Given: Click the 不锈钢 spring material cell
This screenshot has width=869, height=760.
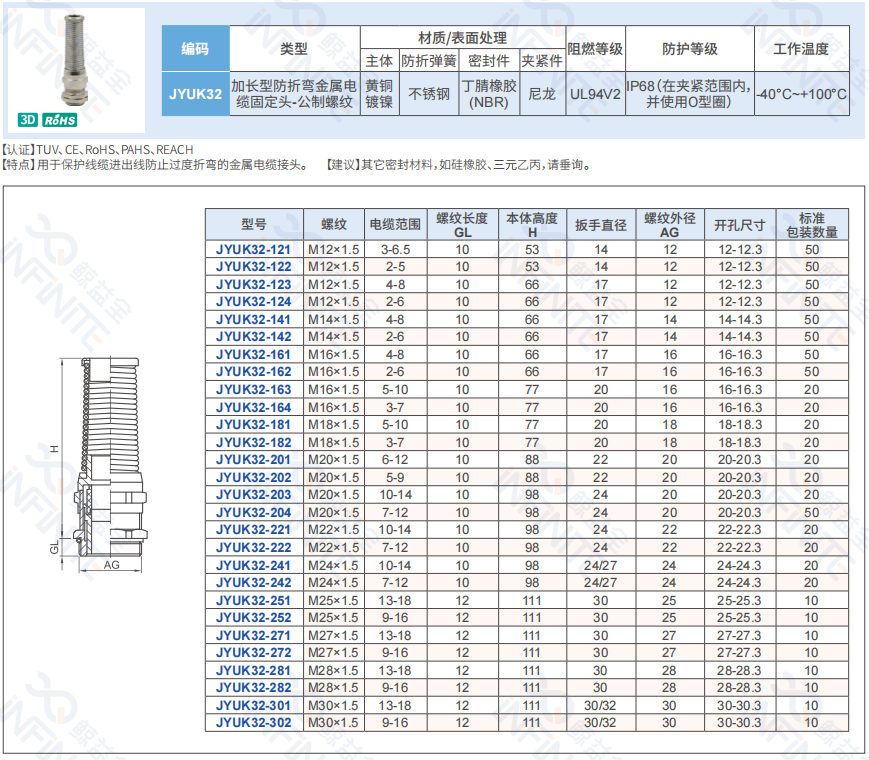Looking at the screenshot, I should tap(429, 94).
